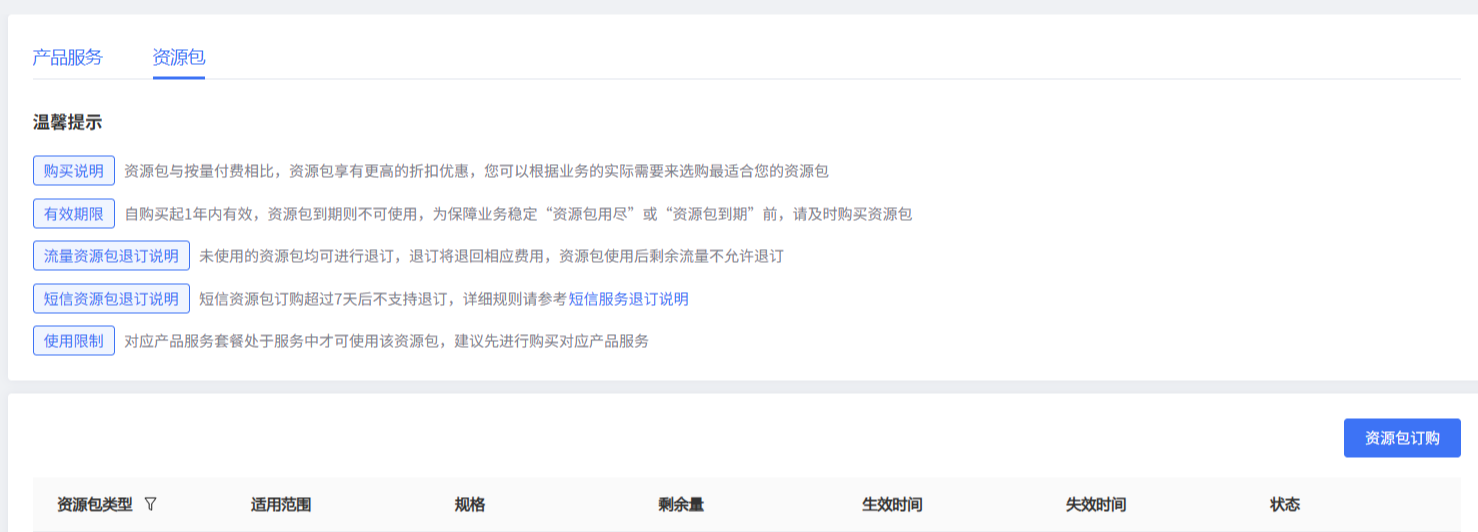Click the 短信资源包退订说明 tag
The width and height of the screenshot is (1478, 532).
click(111, 299)
